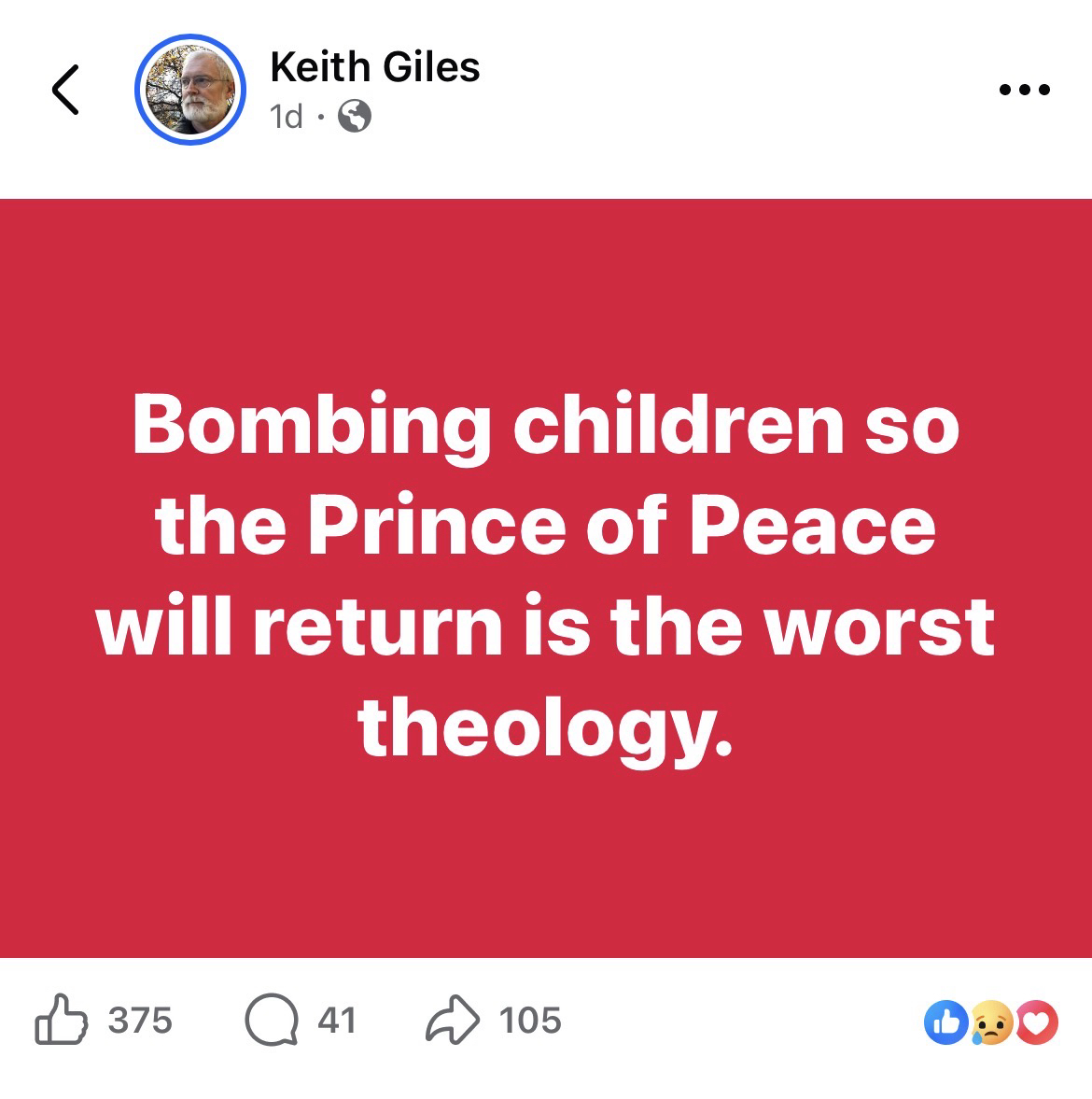This screenshot has height=1099, width=1092.
Task: Open Keith Giles' profile picture
Action: point(190,91)
